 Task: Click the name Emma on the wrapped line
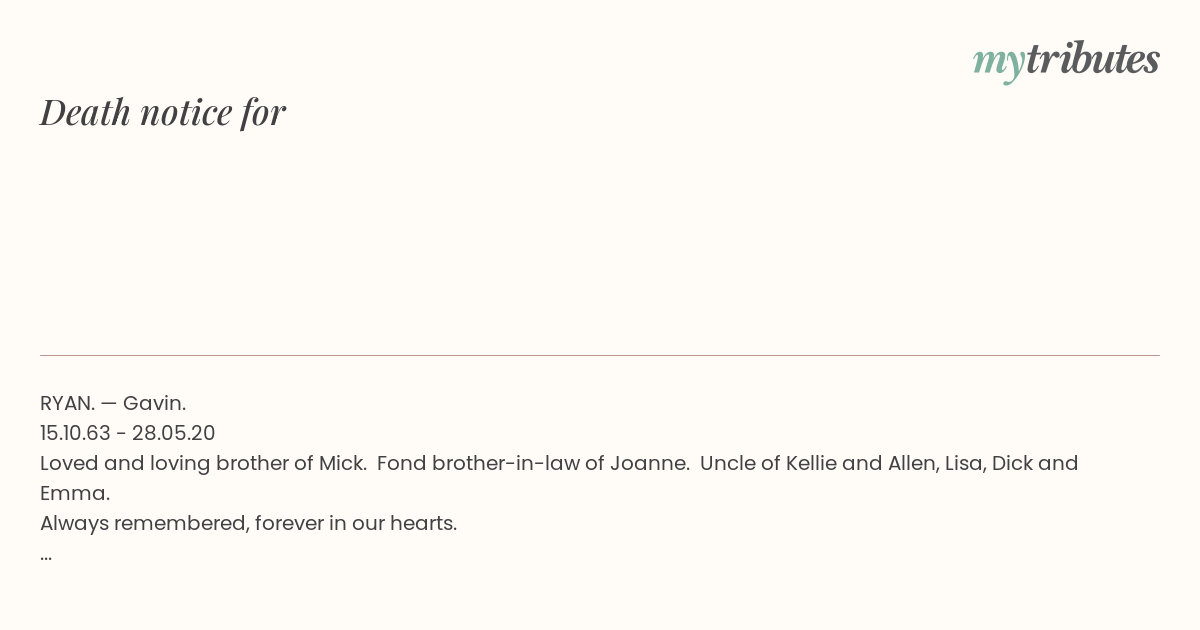click(75, 493)
